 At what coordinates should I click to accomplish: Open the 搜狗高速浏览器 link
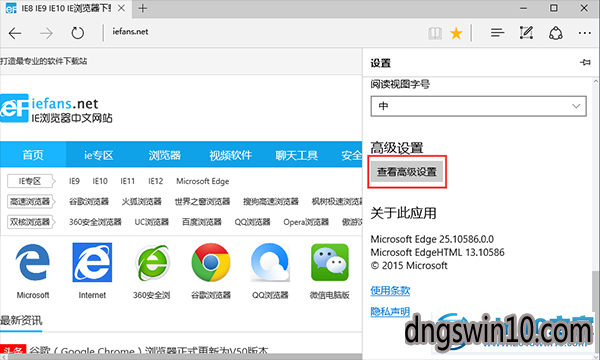pyautogui.click(x=271, y=202)
